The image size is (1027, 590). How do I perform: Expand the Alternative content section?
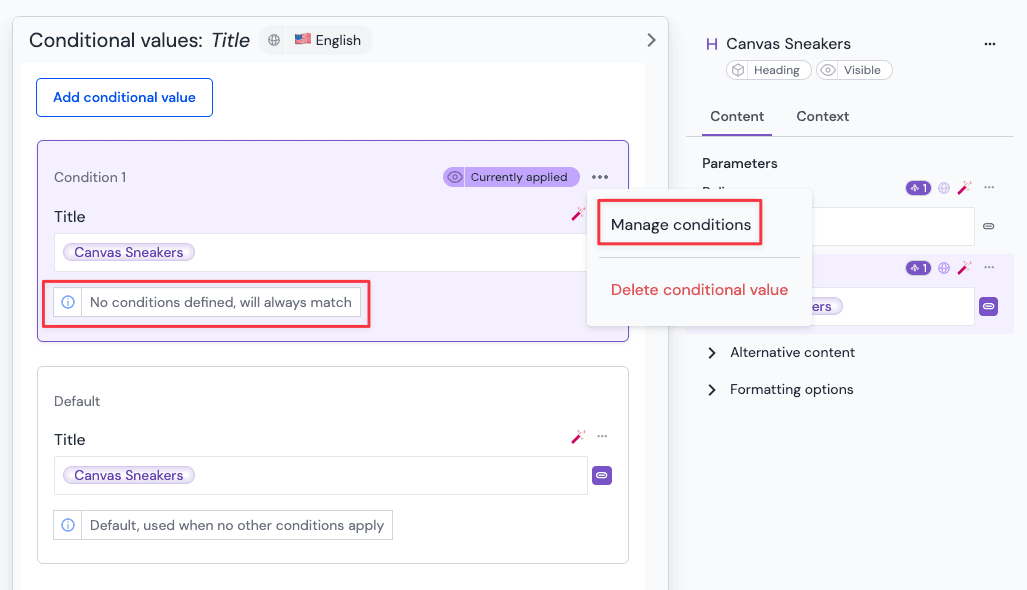[x=779, y=352]
